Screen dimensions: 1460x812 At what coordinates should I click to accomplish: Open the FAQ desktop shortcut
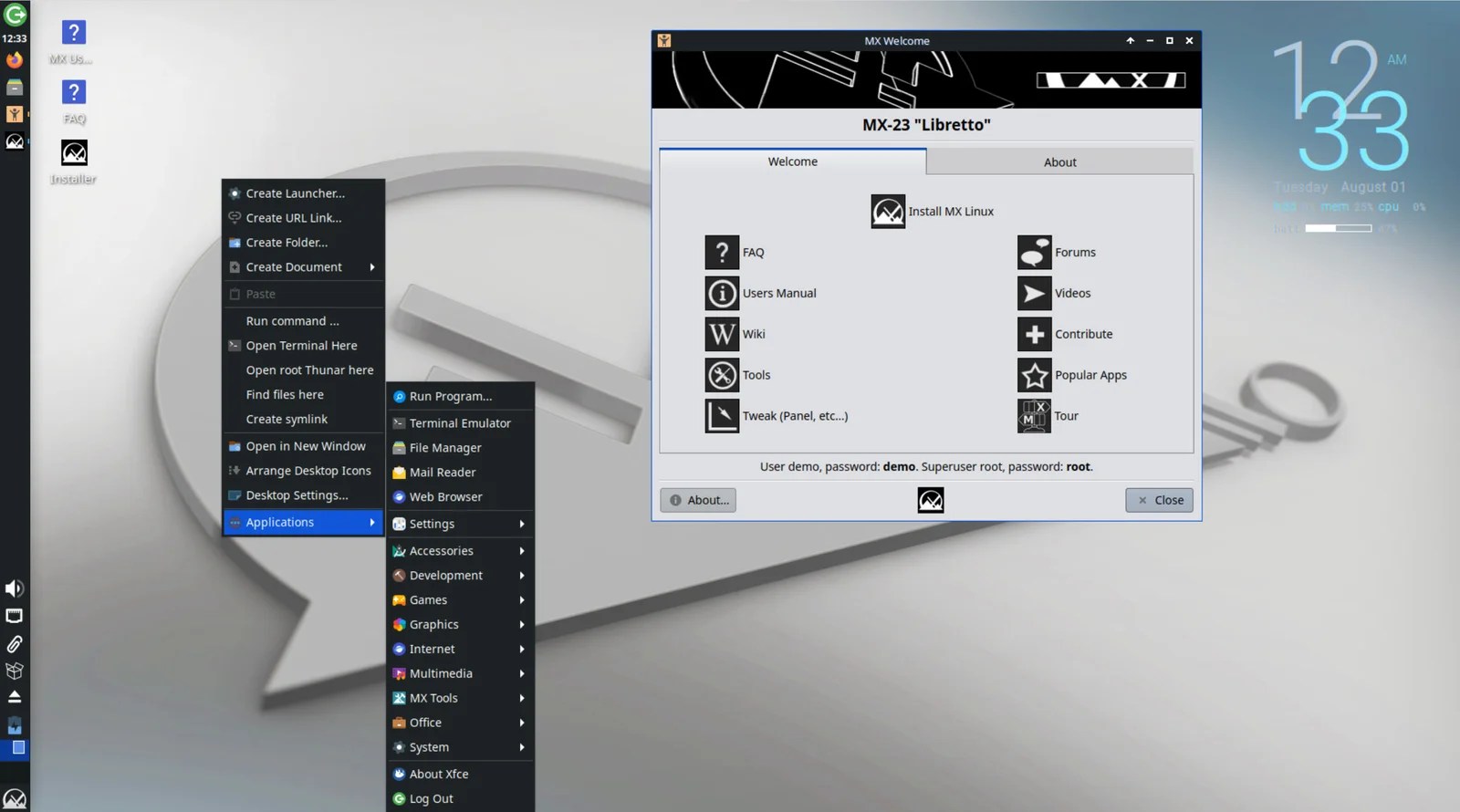click(x=74, y=102)
